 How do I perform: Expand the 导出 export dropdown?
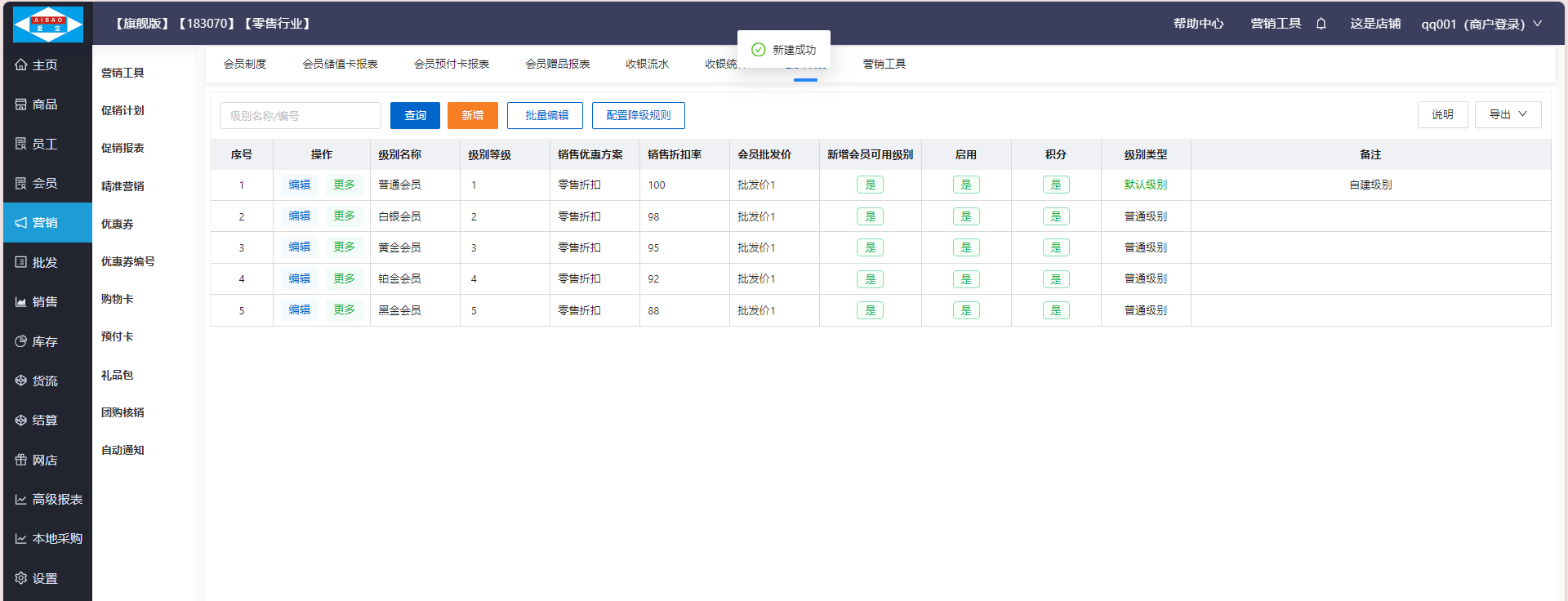tap(1508, 115)
